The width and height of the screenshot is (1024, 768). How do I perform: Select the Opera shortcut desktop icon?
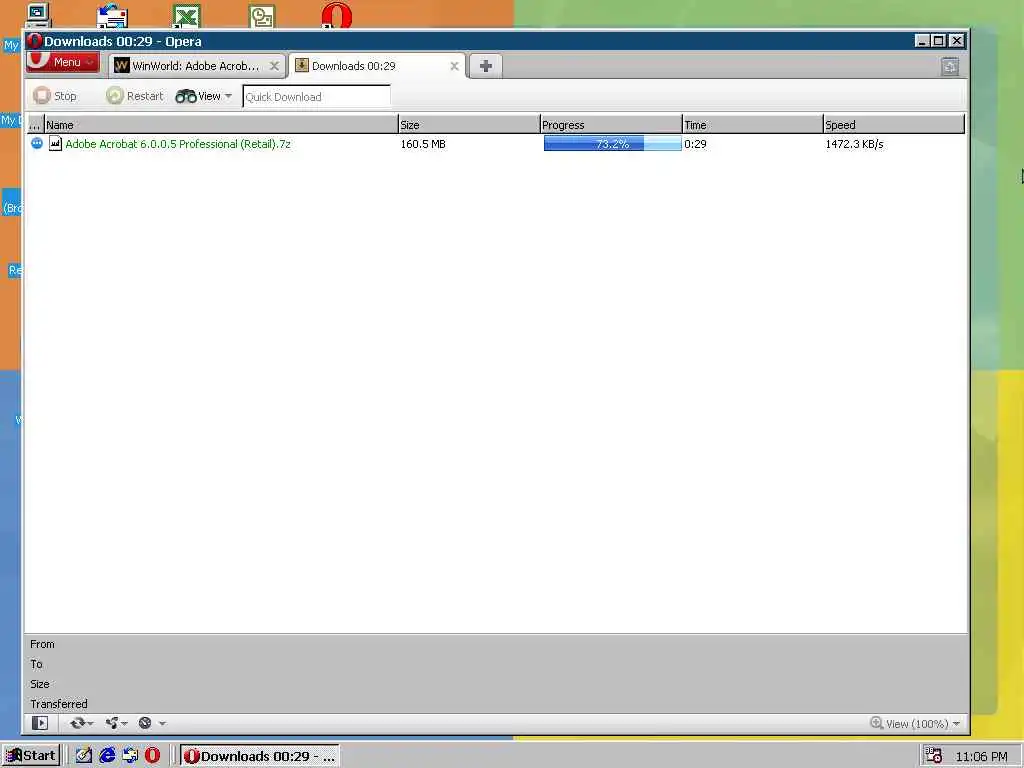click(x=336, y=15)
